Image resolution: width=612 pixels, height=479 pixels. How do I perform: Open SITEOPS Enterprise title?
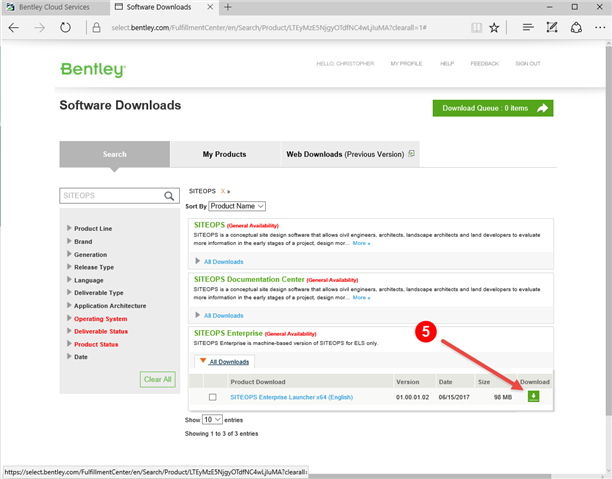228,333
